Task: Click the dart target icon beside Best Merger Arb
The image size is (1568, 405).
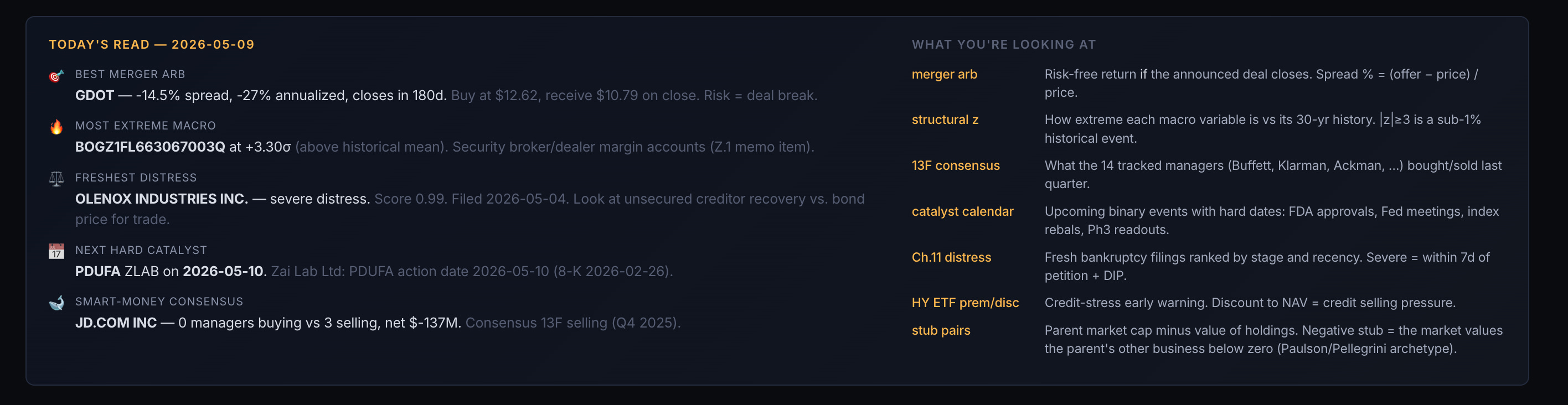Action: pyautogui.click(x=56, y=75)
